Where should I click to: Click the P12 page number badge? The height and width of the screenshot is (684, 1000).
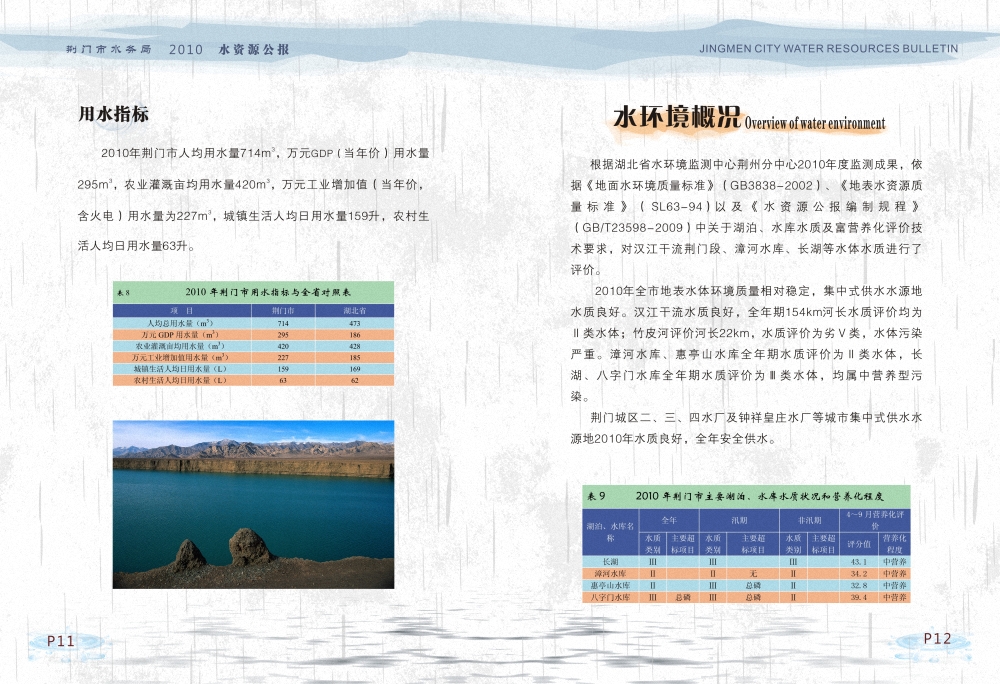(937, 639)
